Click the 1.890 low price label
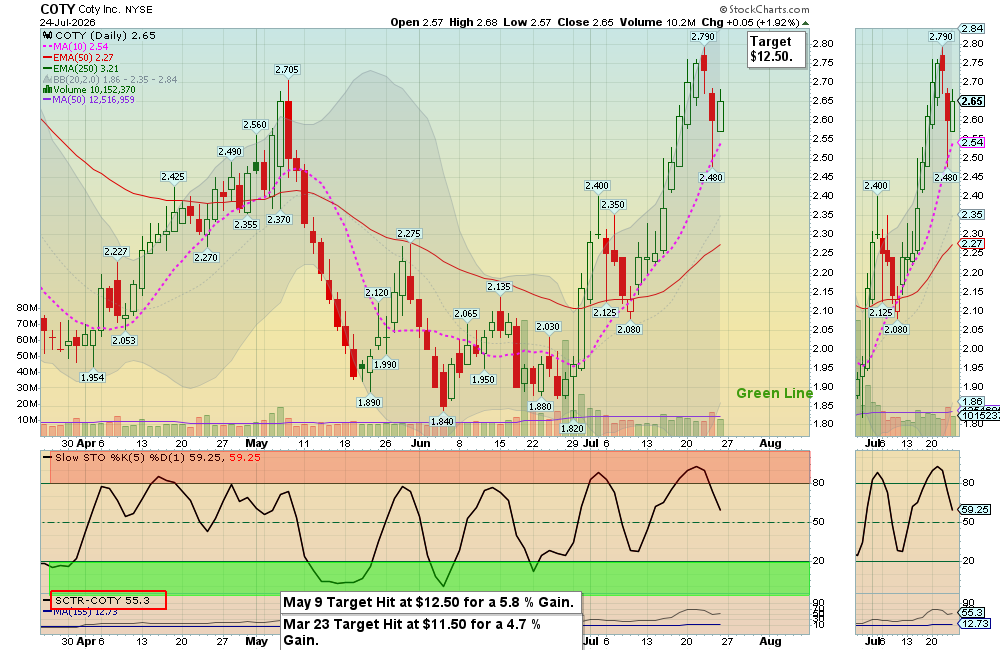Screen dimensions: 1000x650 369,403
